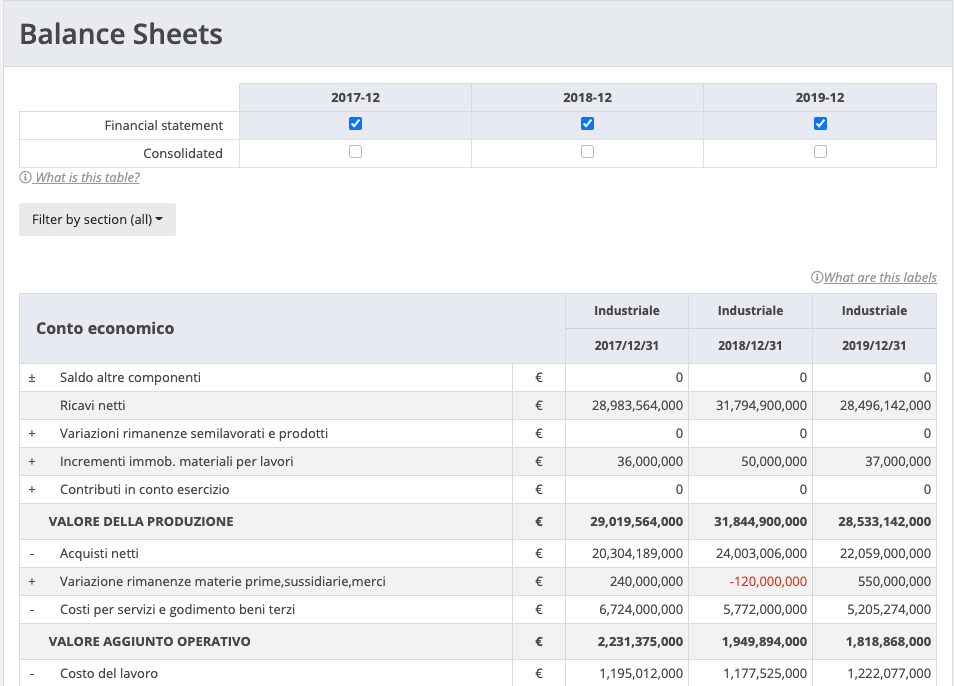Click minus sign beside Acquisti netti
This screenshot has width=954, height=686.
pos(32,554)
